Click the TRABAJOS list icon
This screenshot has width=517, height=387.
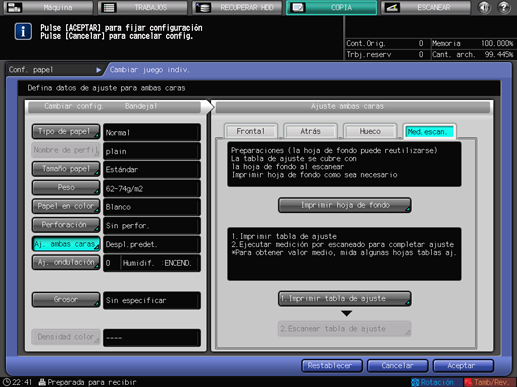109,7
